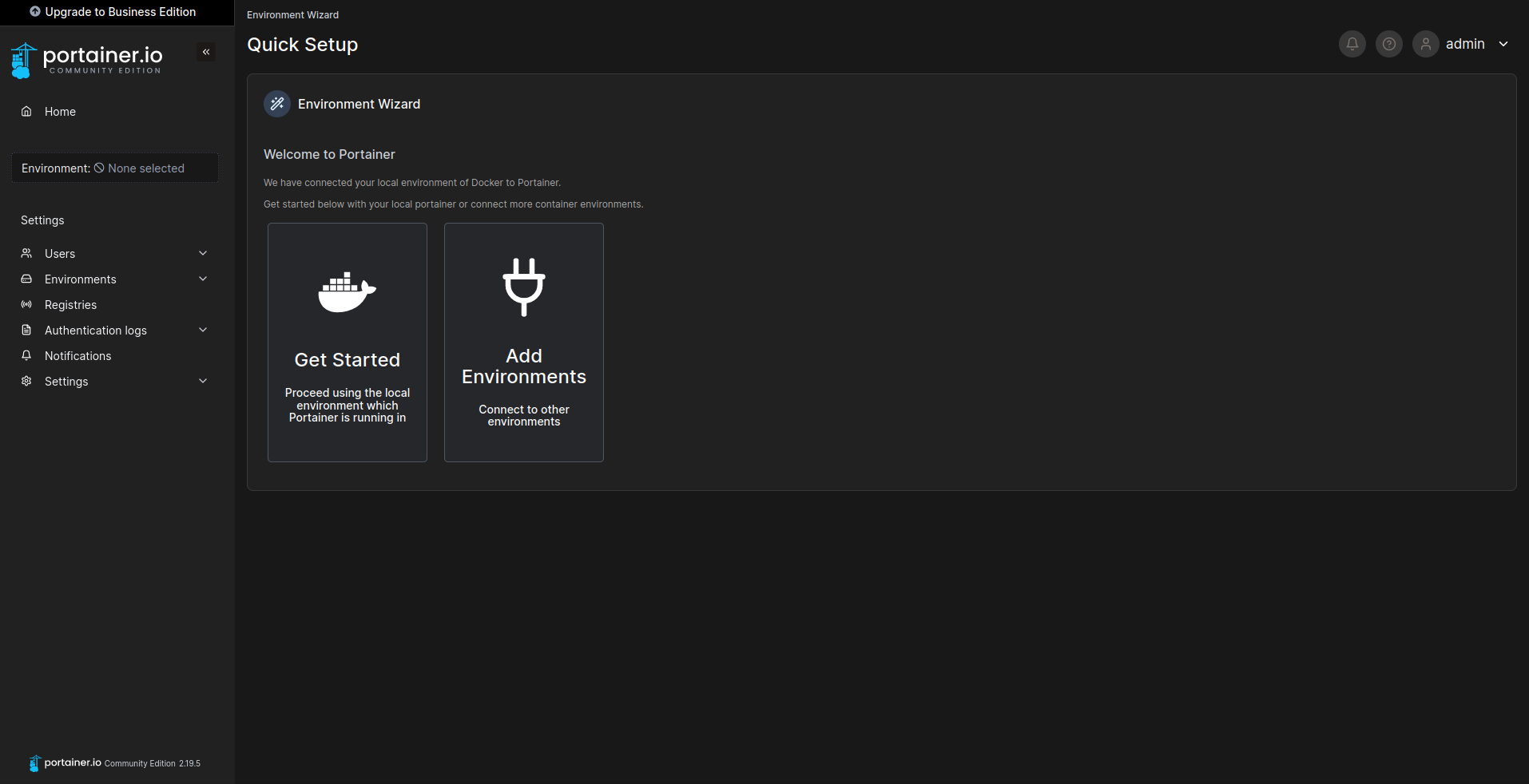Click Upgrade to Business Edition link

(x=113, y=12)
